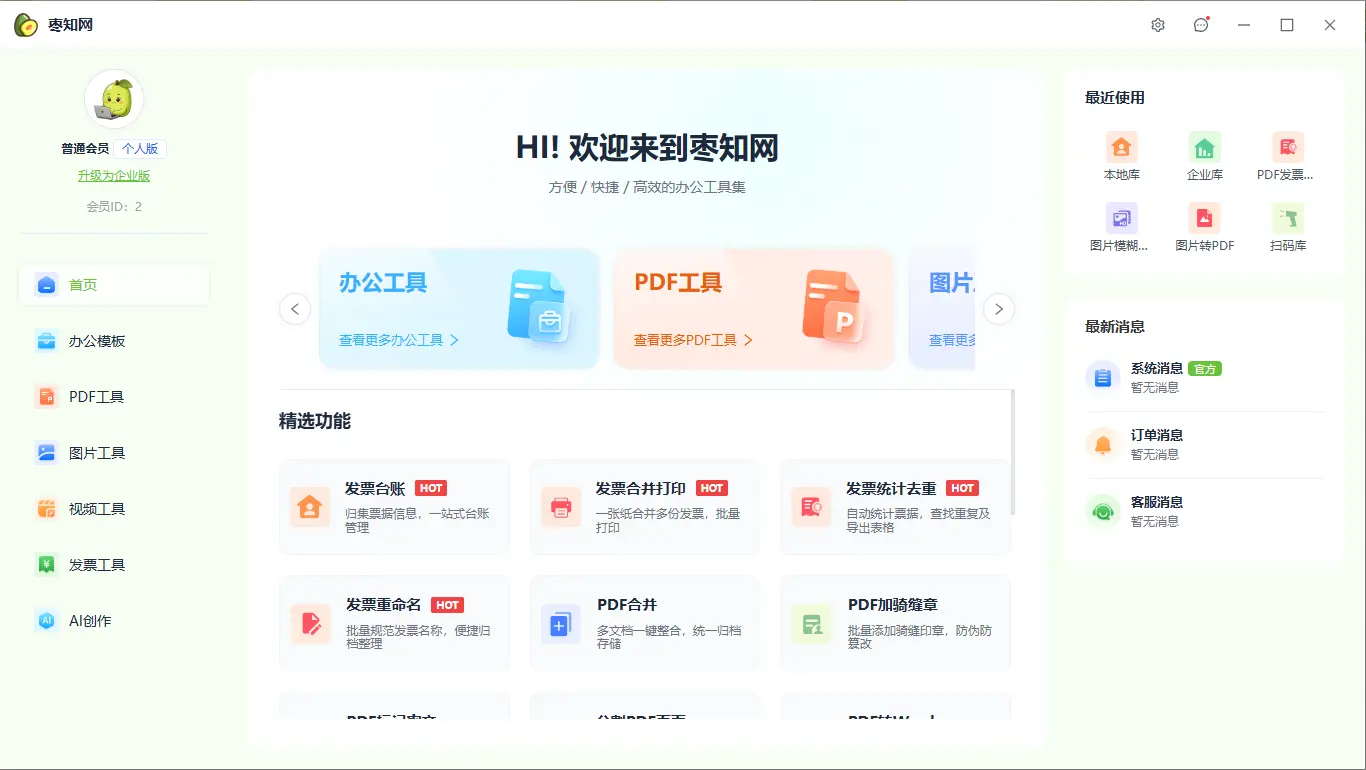Open message bubble icon in title bar

click(x=1201, y=25)
